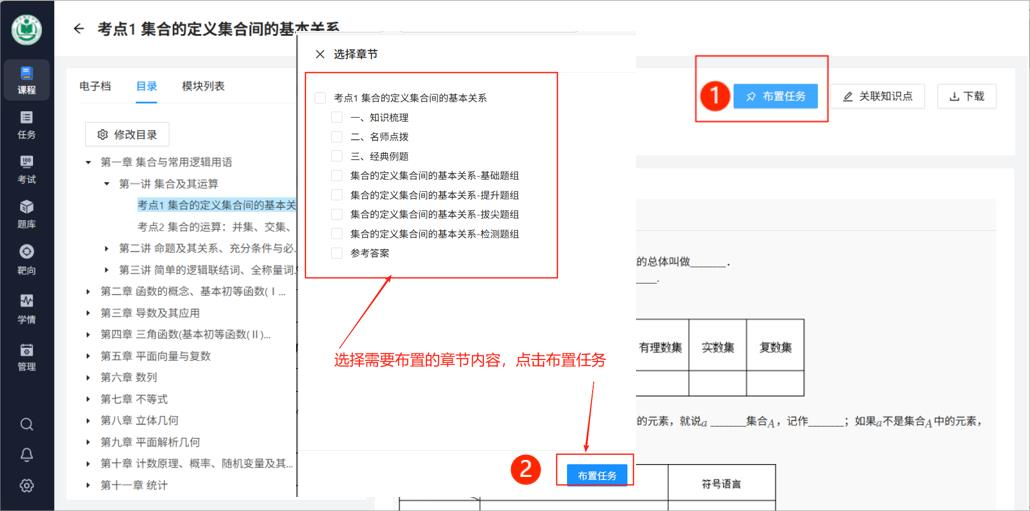This screenshot has width=1030, height=511.
Task: Expand the 第五章 平面向量与复数 node
Action: [89, 356]
